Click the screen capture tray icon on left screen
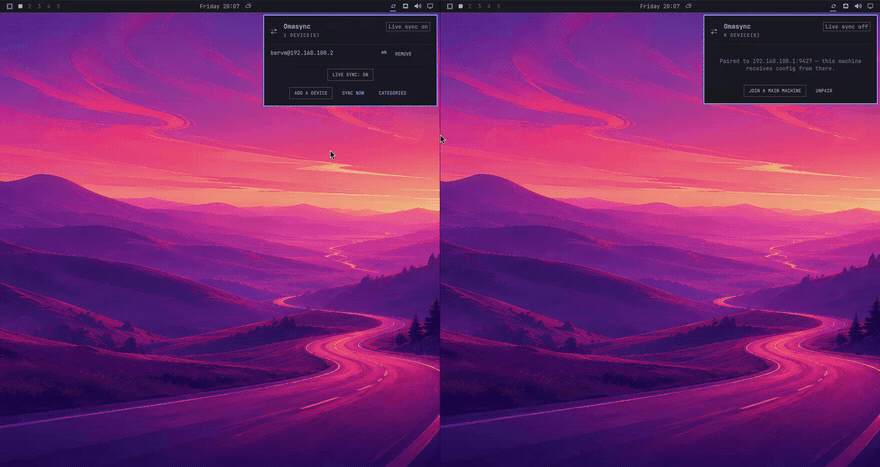The height and width of the screenshot is (467, 880). pos(406,6)
